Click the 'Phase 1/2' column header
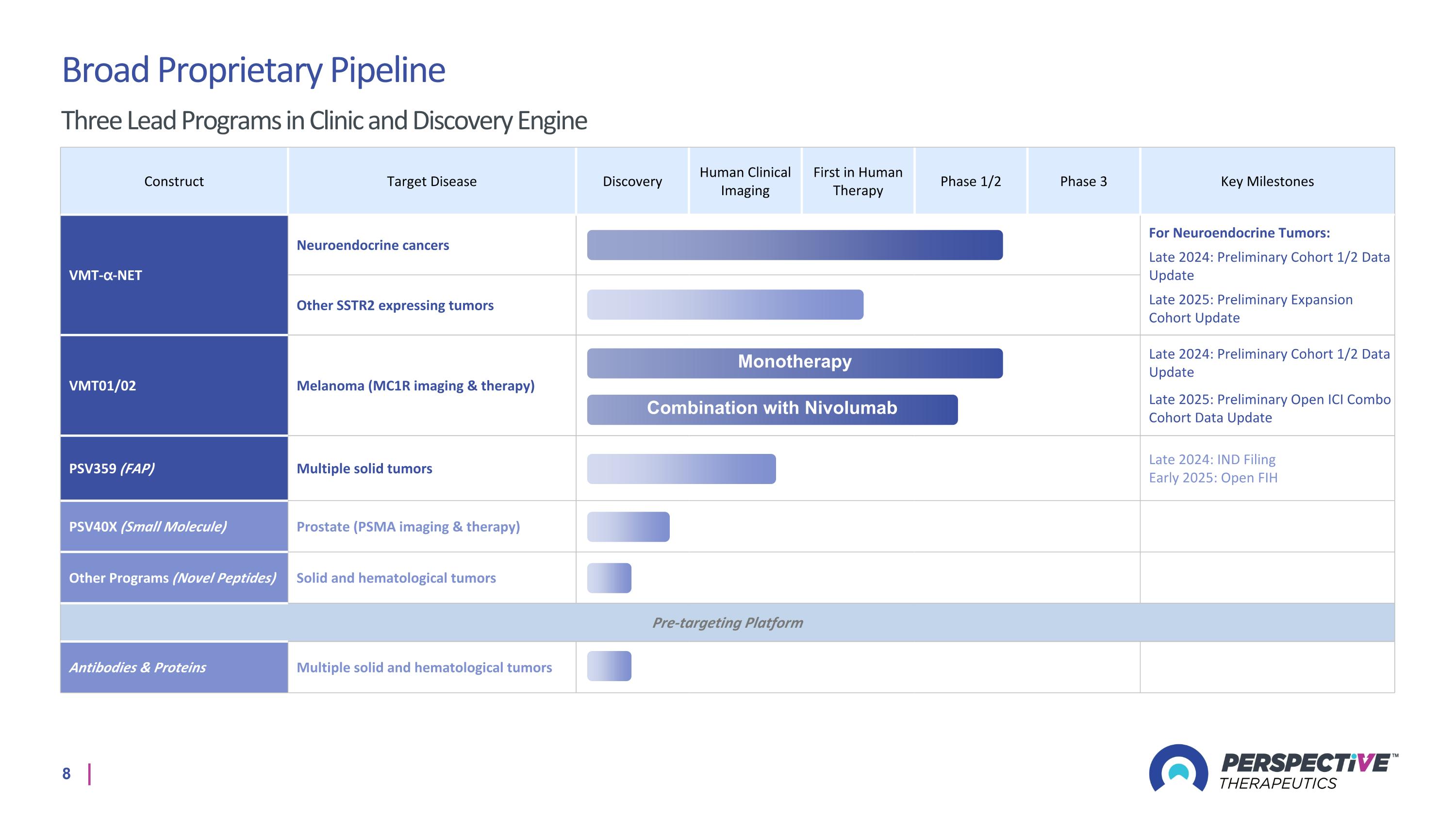The height and width of the screenshot is (819, 1456). tap(971, 181)
